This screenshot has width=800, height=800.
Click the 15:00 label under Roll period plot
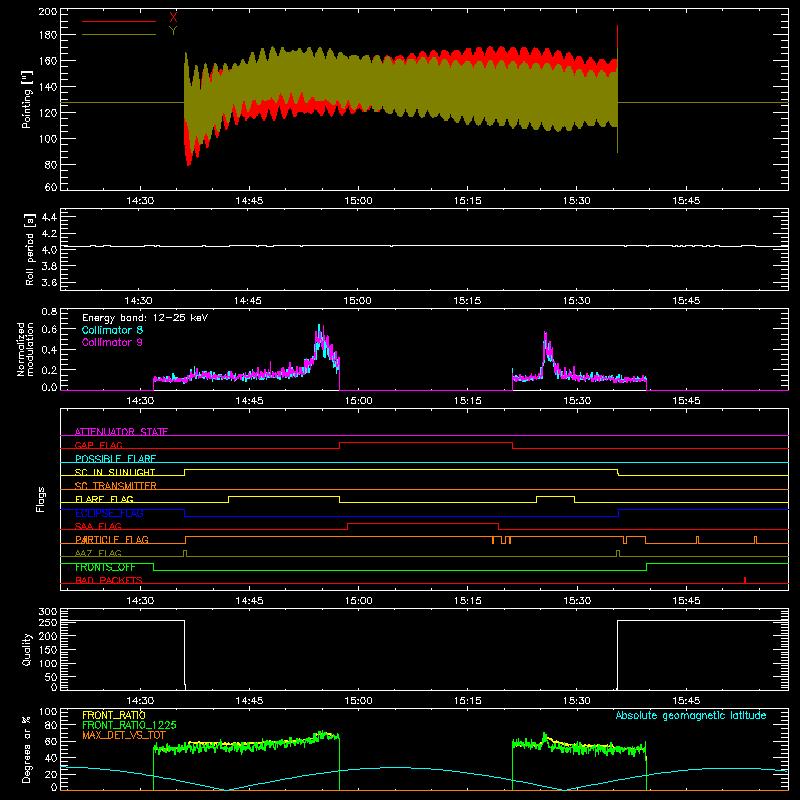pyautogui.click(x=358, y=301)
